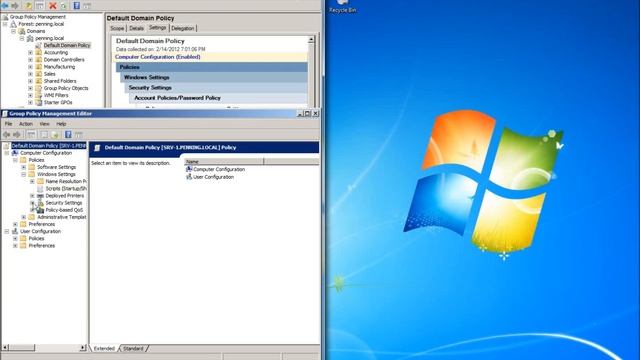Open the Help menu in the Editor

(61, 124)
